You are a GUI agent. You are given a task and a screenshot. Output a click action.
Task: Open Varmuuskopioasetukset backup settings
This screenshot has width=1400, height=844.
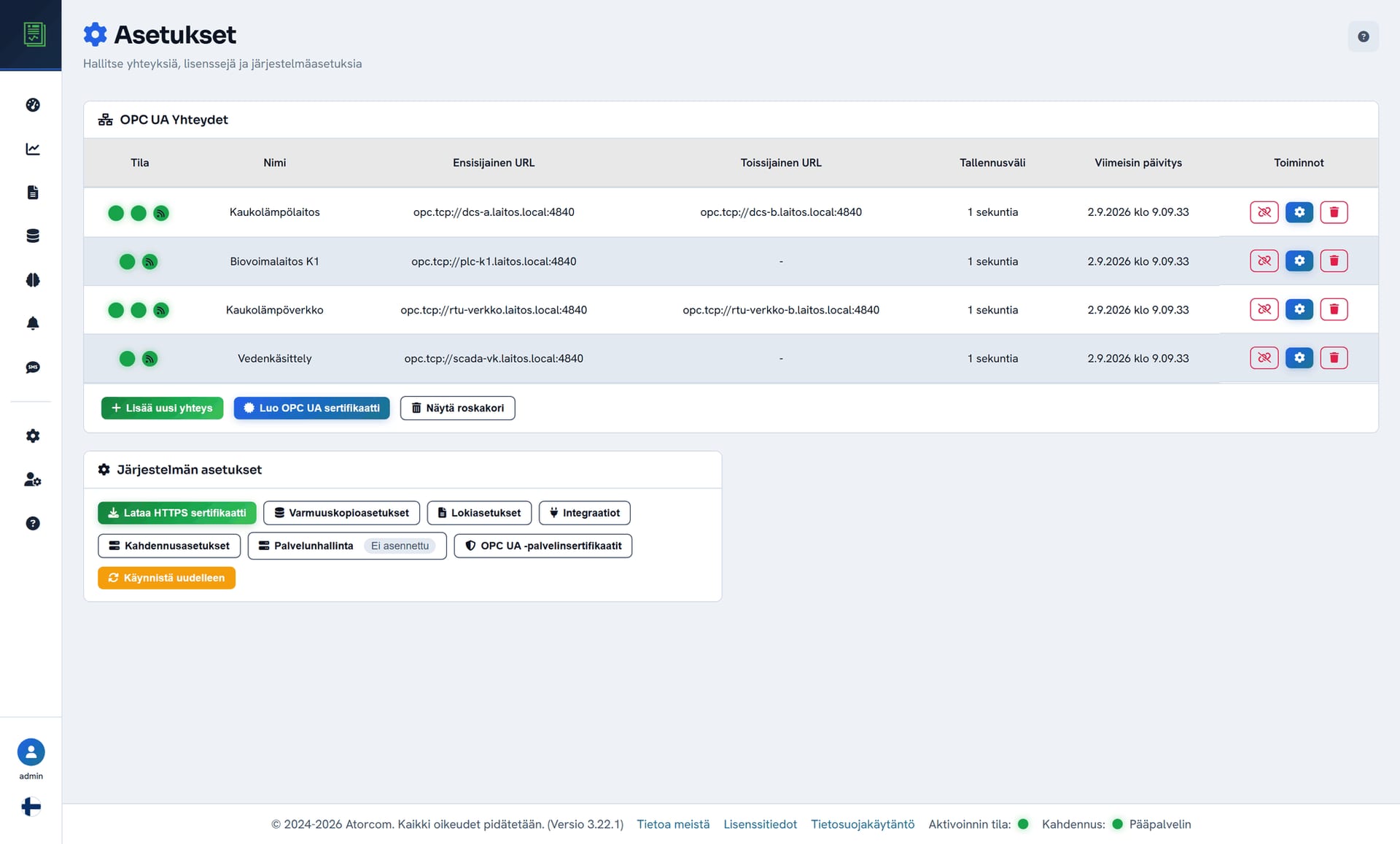coord(342,513)
